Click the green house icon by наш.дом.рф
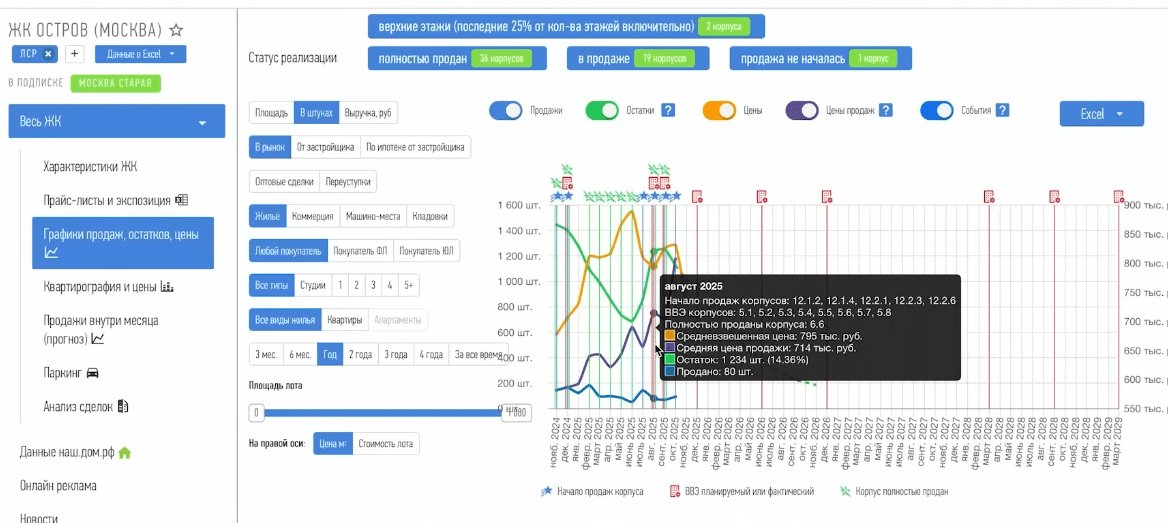Screen dimensions: 1168x523 [124, 452]
